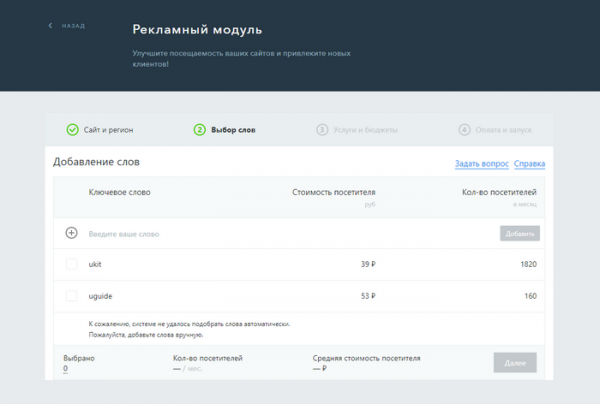Click the Кол-во посетителей column header
The height and width of the screenshot is (404, 600).
pyautogui.click(x=499, y=192)
